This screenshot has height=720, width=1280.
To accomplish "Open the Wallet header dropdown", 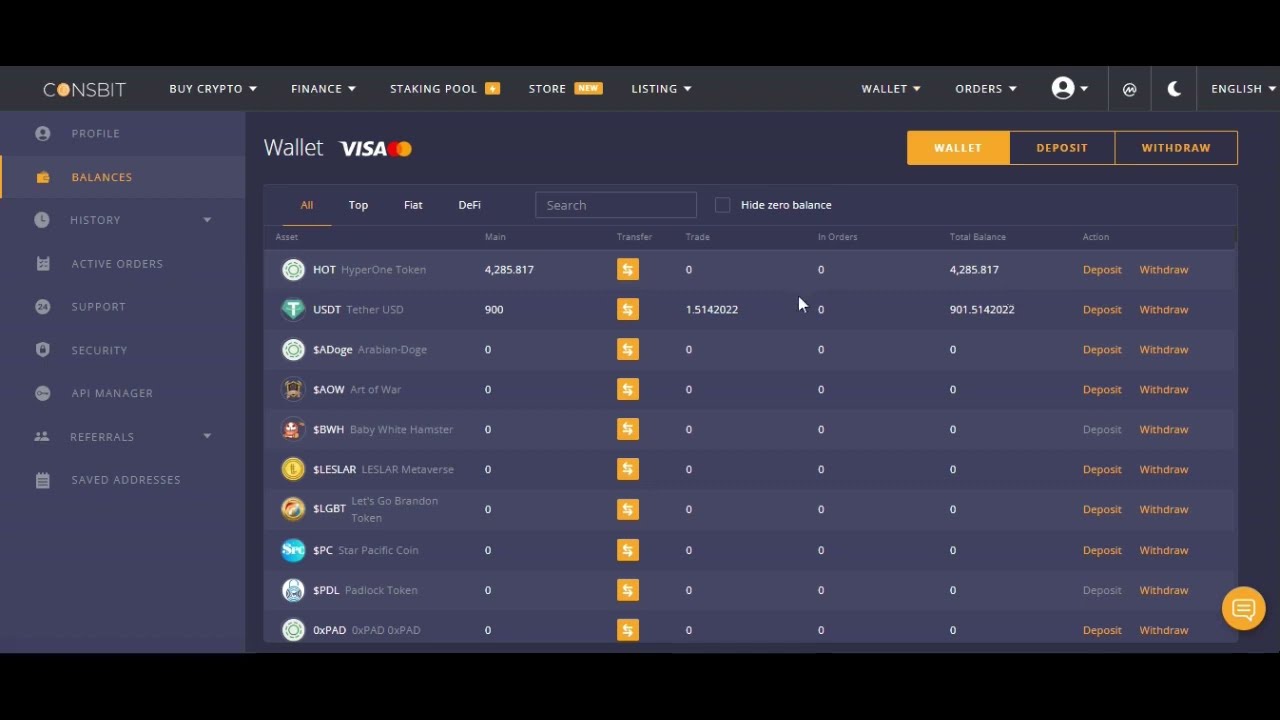I will click(x=891, y=89).
